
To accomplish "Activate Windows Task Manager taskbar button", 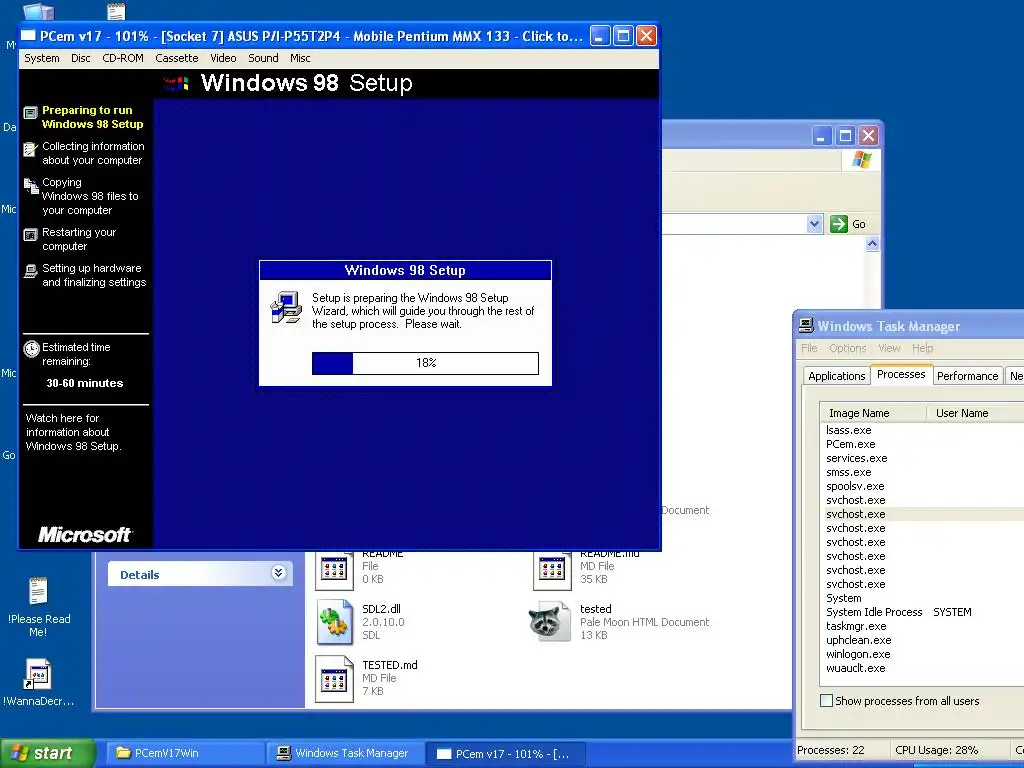I will pos(345,753).
